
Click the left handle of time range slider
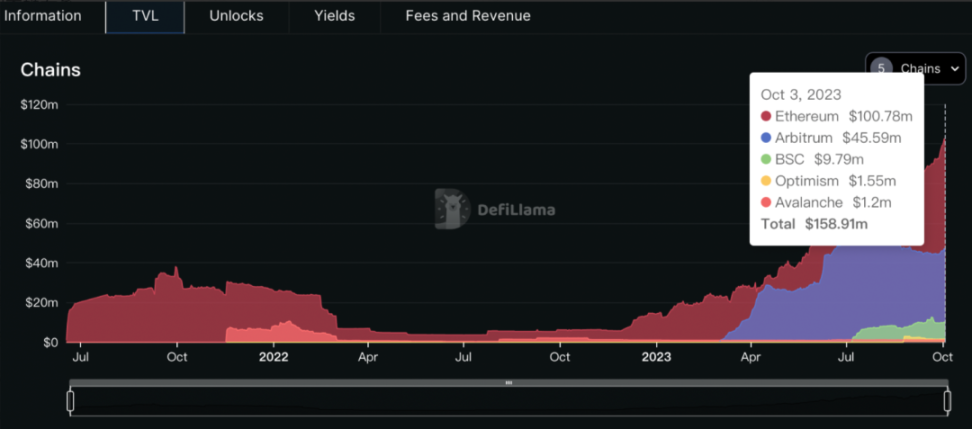(70, 401)
